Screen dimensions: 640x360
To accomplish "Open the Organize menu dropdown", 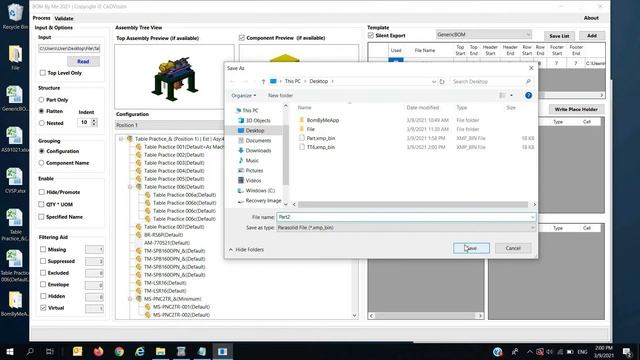I will click(x=244, y=96).
